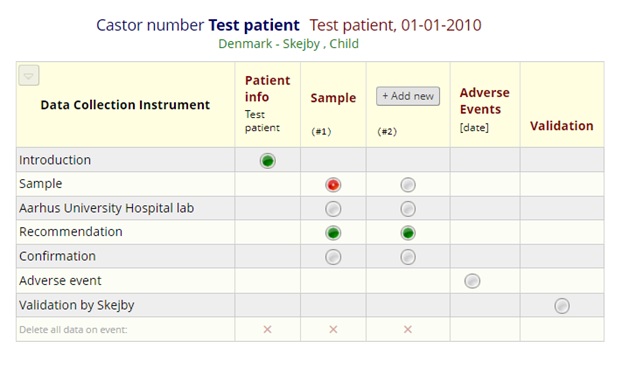Open Aarhus University Hospital lab icon for #1
Screen dimensions: 643x375
pos(333,209)
